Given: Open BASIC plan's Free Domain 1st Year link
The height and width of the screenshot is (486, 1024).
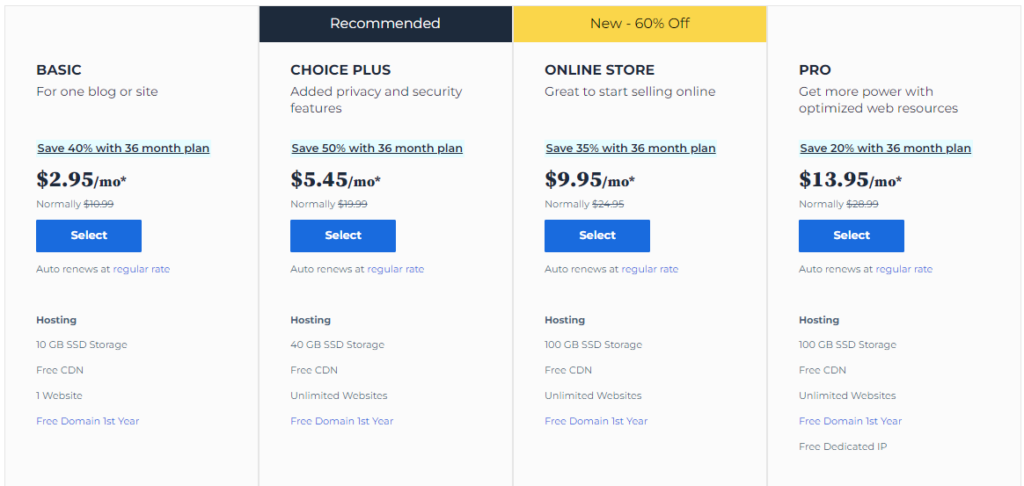Looking at the screenshot, I should [x=87, y=421].
